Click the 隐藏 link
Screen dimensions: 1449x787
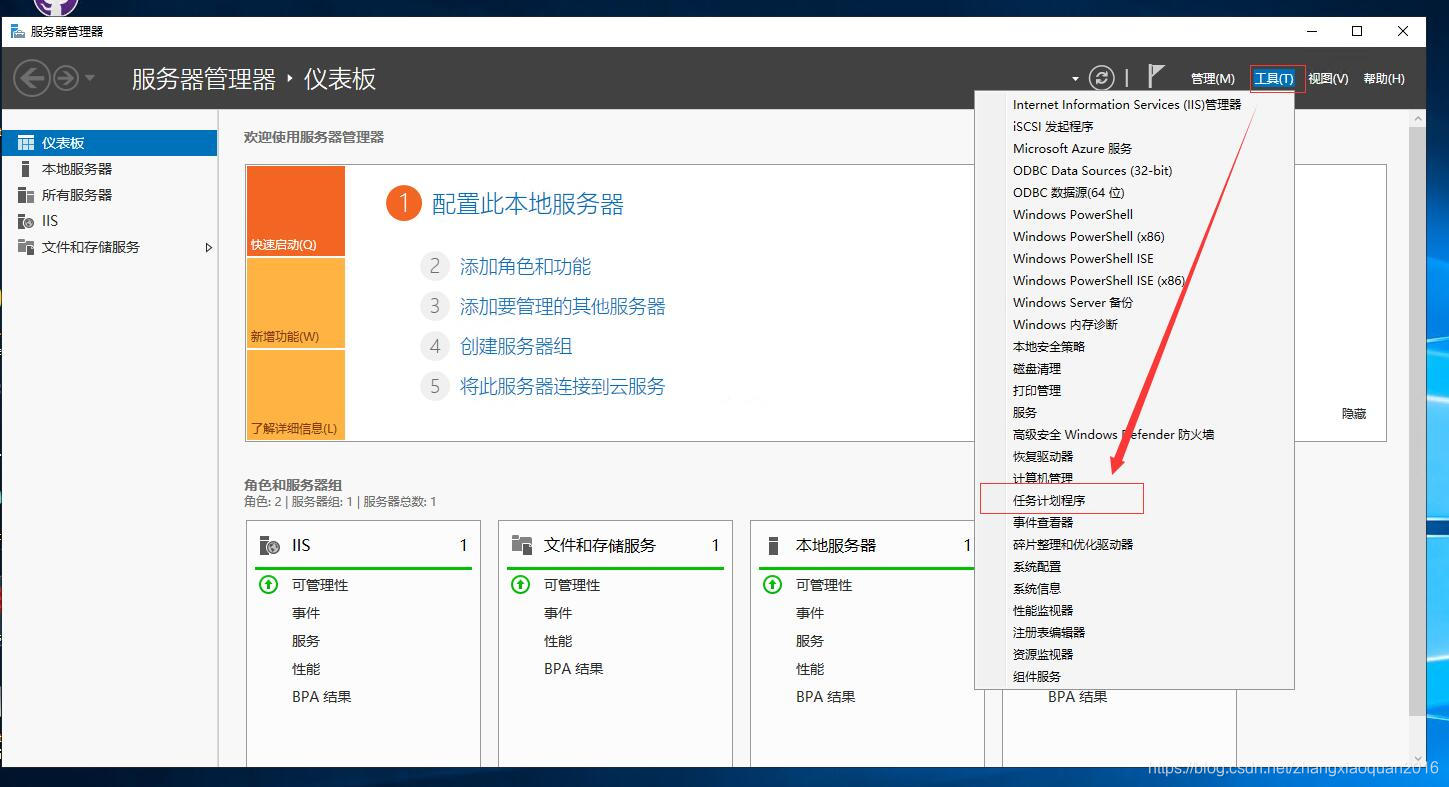(1354, 414)
